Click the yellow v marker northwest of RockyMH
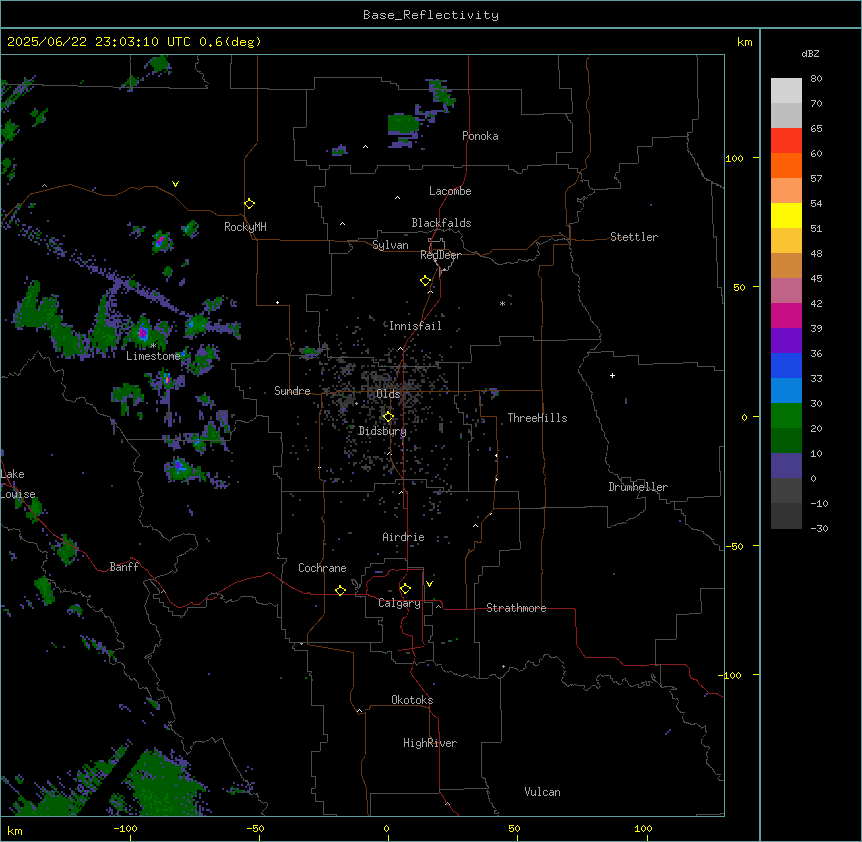862x842 pixels. tap(175, 184)
